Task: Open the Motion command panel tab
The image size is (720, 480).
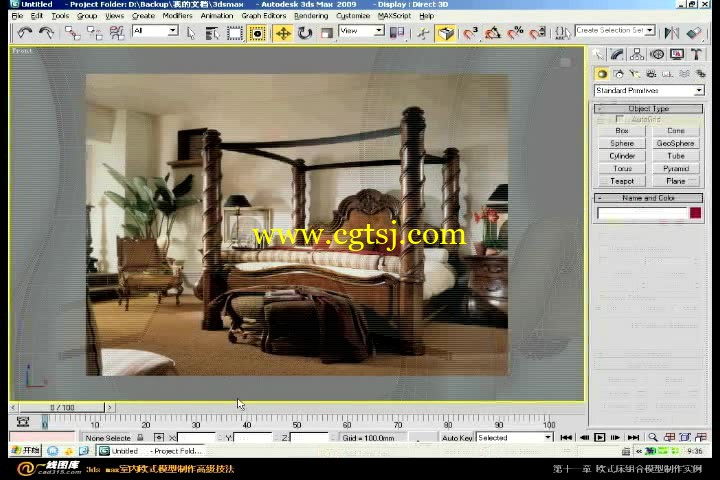Action: [x=657, y=54]
